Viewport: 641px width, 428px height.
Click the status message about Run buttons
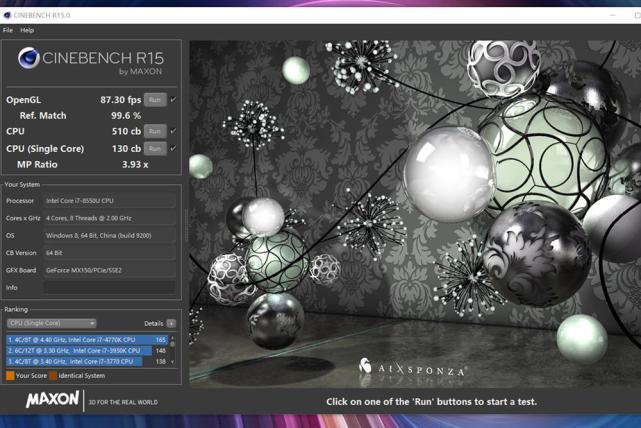click(431, 402)
